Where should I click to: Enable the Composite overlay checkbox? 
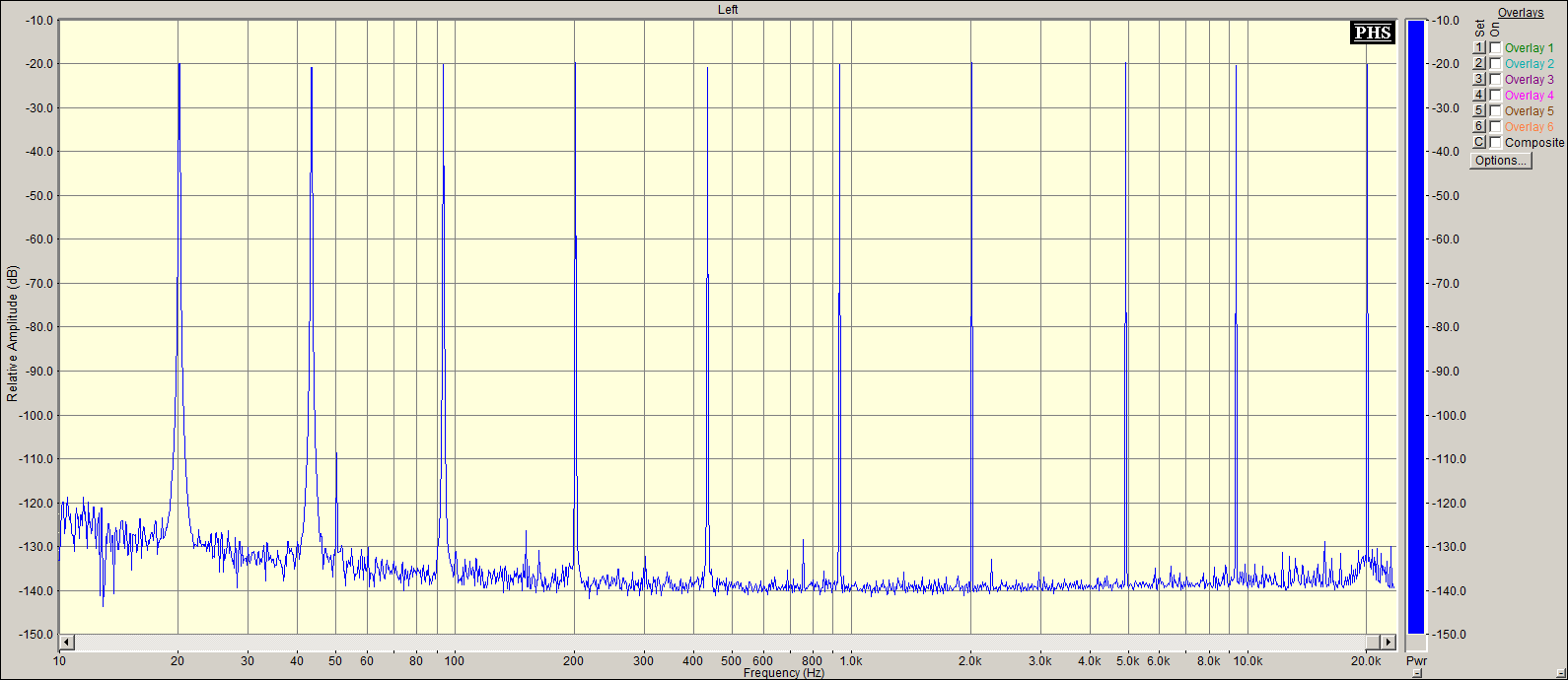point(1495,143)
